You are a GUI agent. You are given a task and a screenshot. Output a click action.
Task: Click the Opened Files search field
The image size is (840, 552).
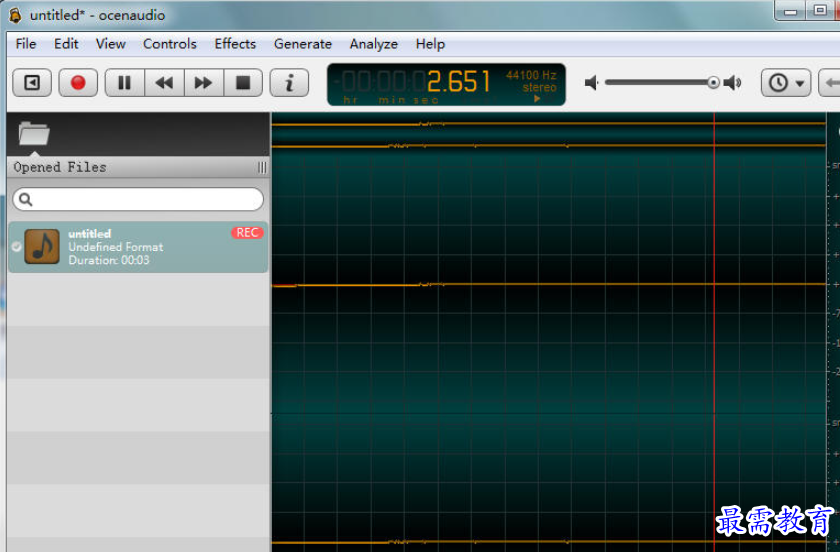click(139, 200)
